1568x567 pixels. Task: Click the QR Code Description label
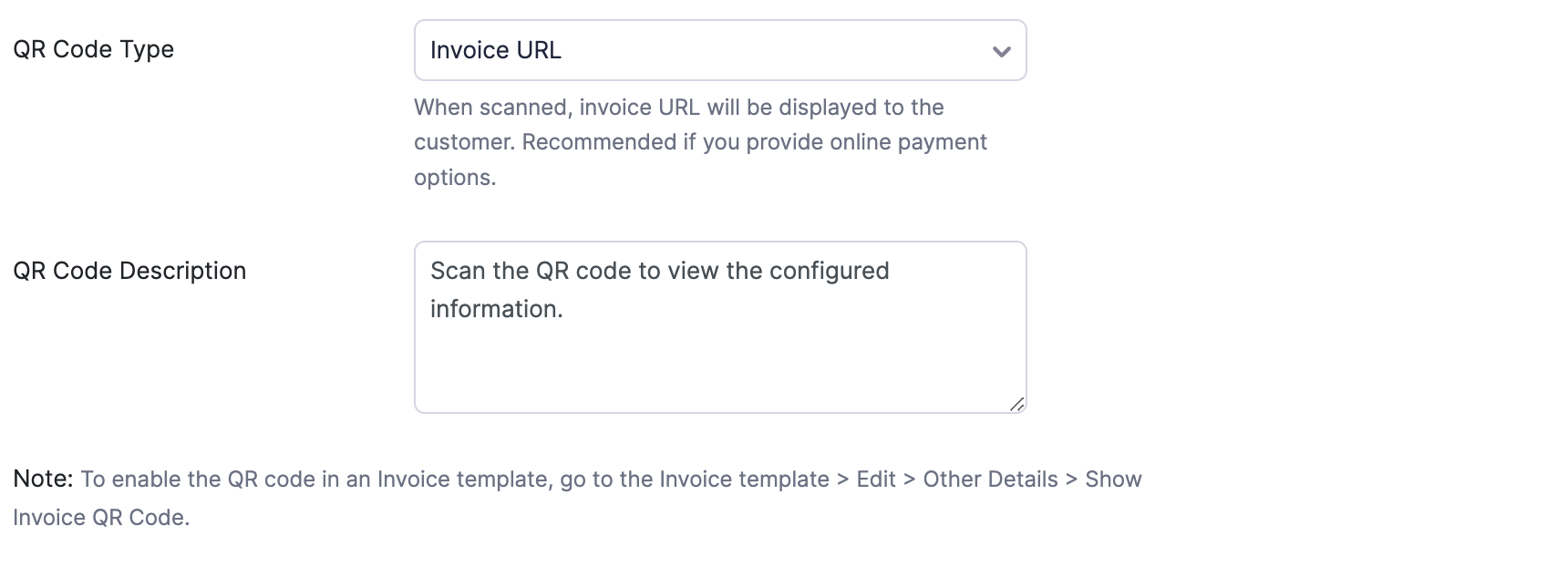129,271
